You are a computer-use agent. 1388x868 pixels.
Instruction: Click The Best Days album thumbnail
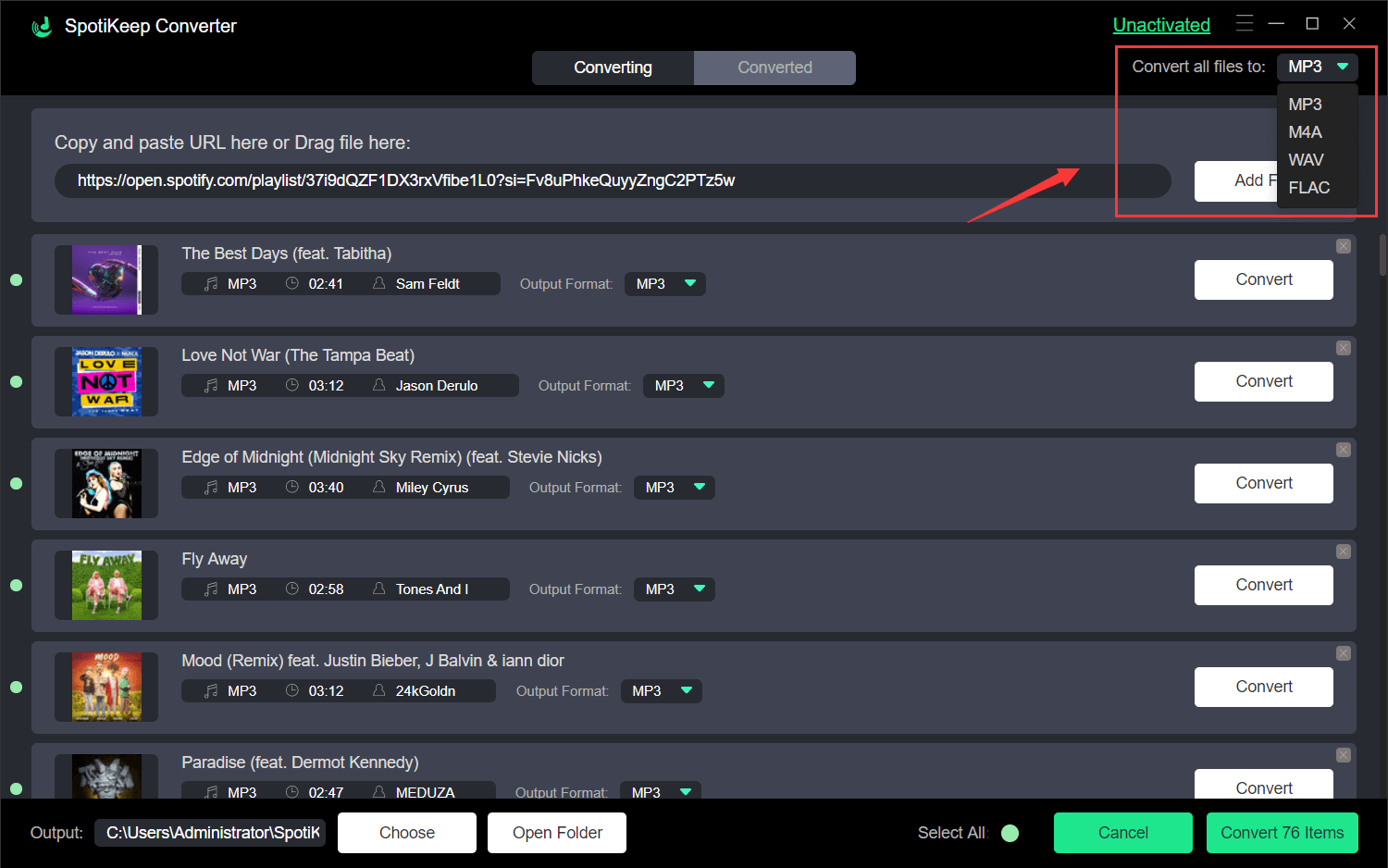tap(106, 280)
